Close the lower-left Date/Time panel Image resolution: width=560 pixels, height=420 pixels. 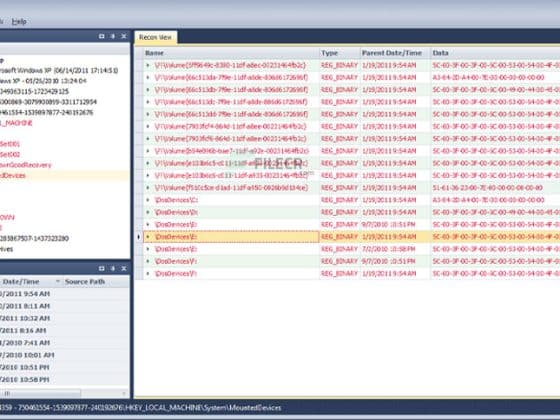[x=124, y=268]
